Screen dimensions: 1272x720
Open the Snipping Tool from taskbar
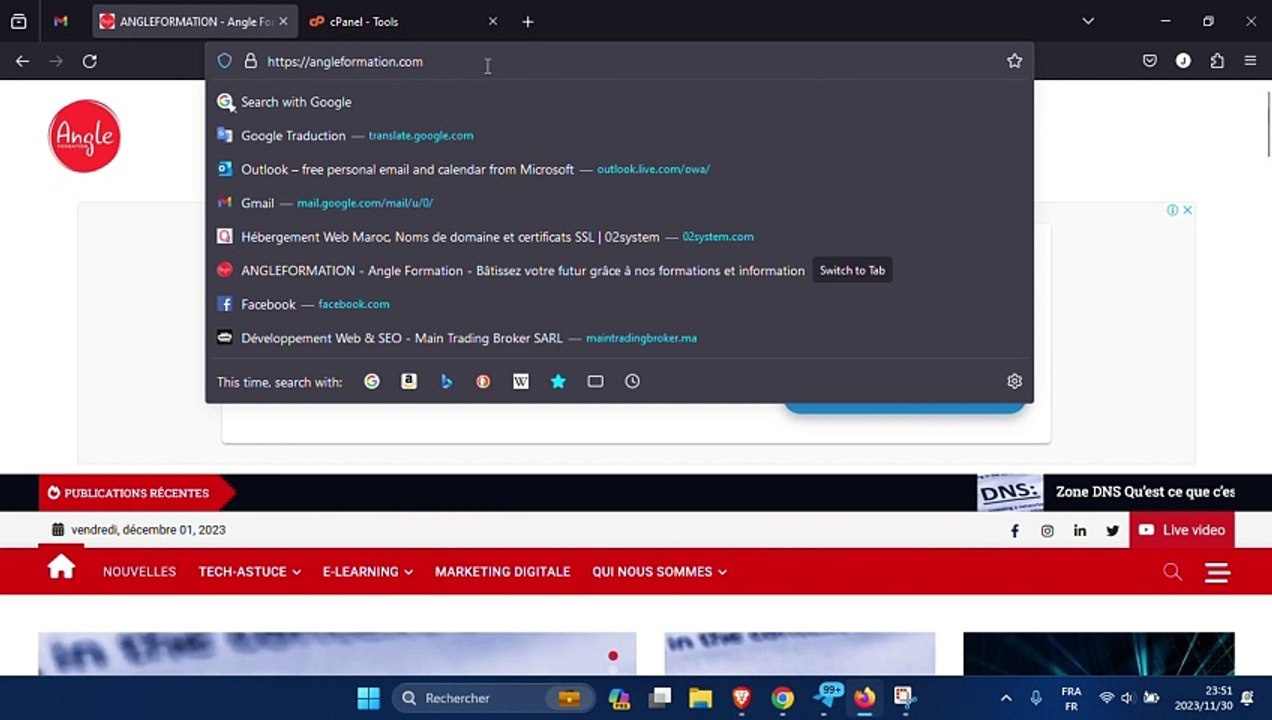point(904,698)
